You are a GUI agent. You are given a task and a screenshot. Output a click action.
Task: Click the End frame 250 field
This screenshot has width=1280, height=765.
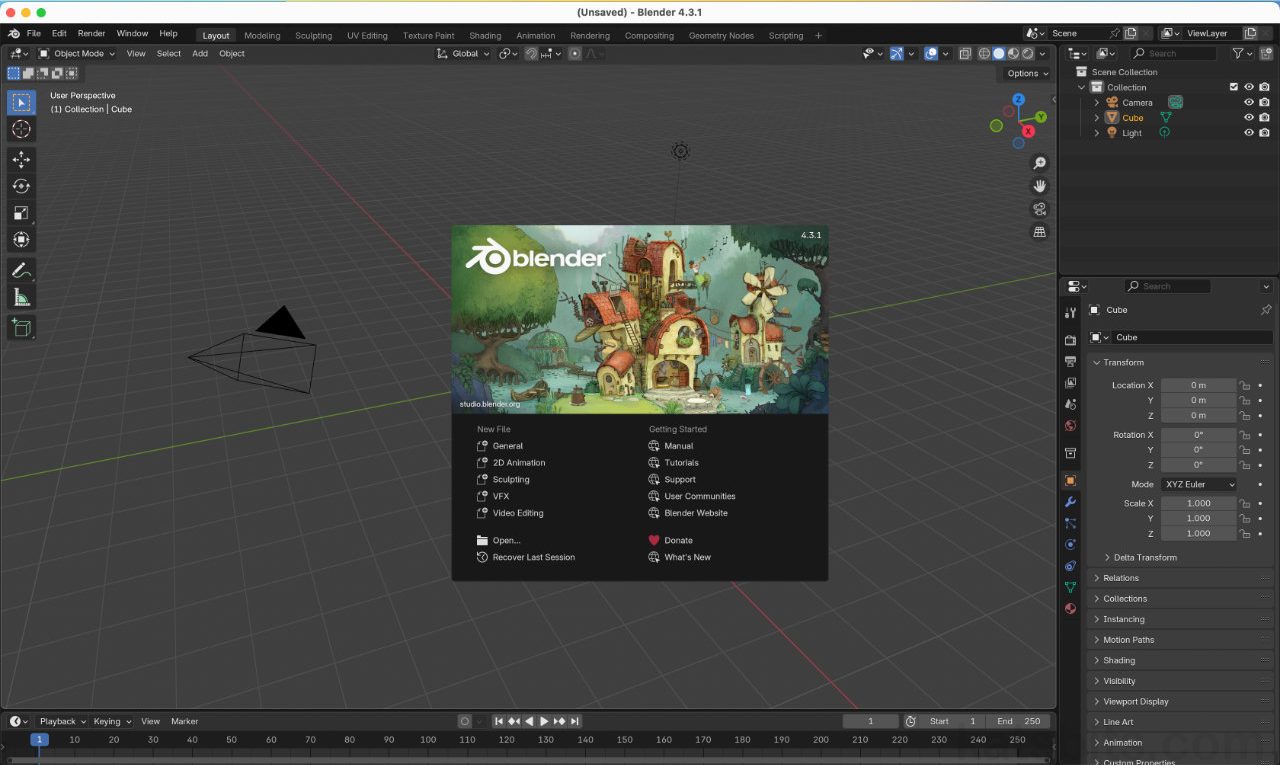pyautogui.click(x=1019, y=721)
